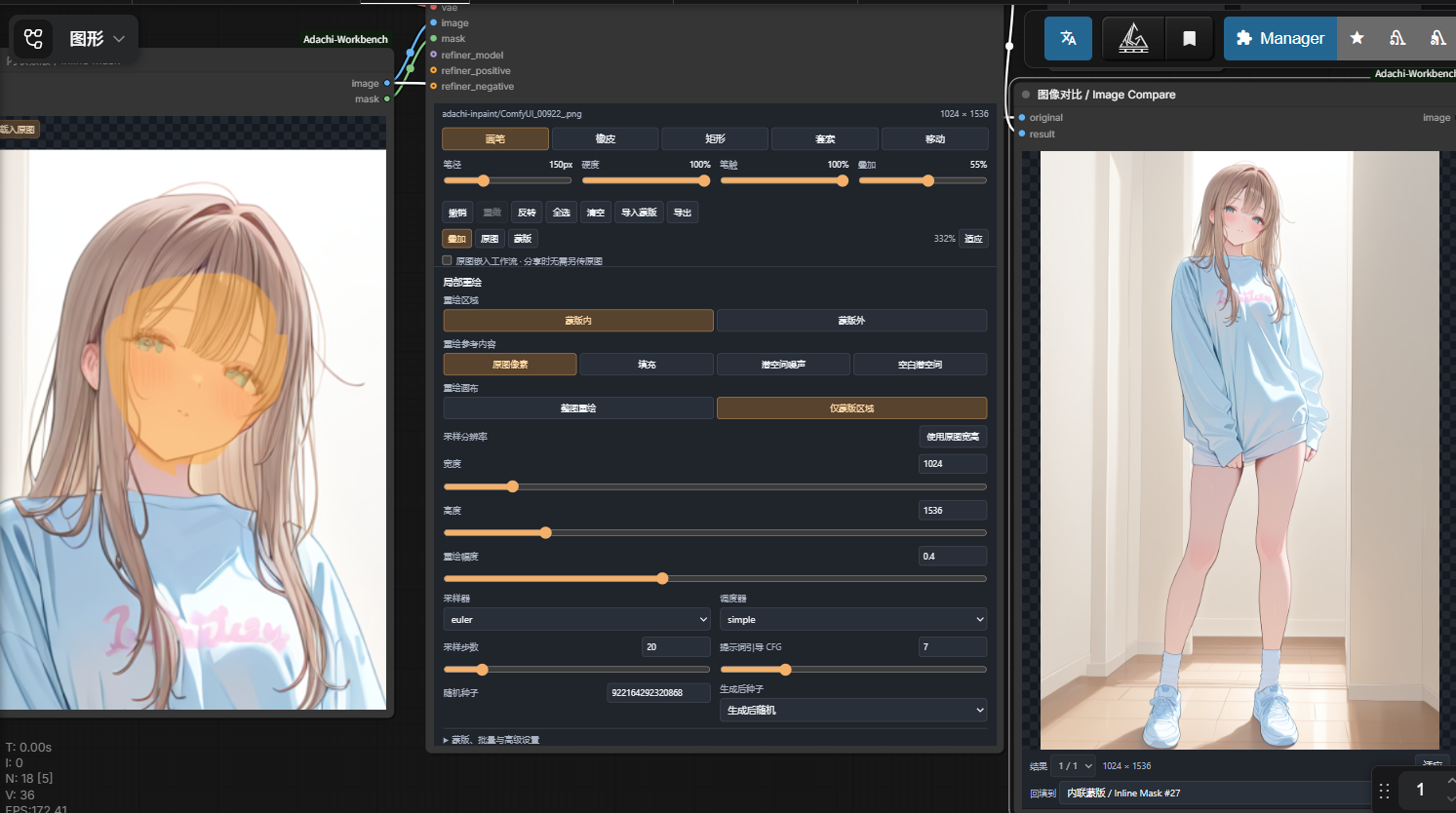1456x813 pixels.
Task: Click the left node's image output port
Action: (387, 83)
